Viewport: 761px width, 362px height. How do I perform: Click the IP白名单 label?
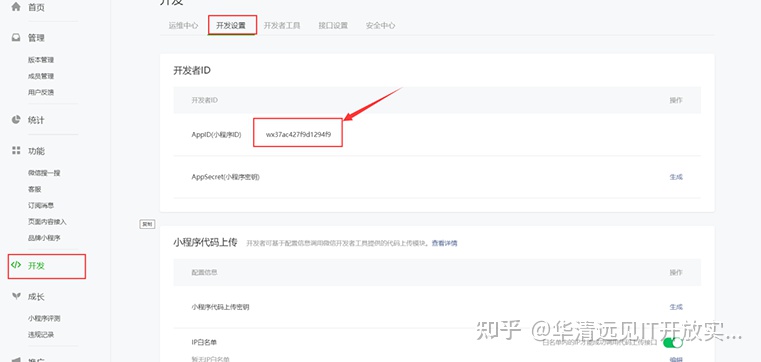coord(204,343)
